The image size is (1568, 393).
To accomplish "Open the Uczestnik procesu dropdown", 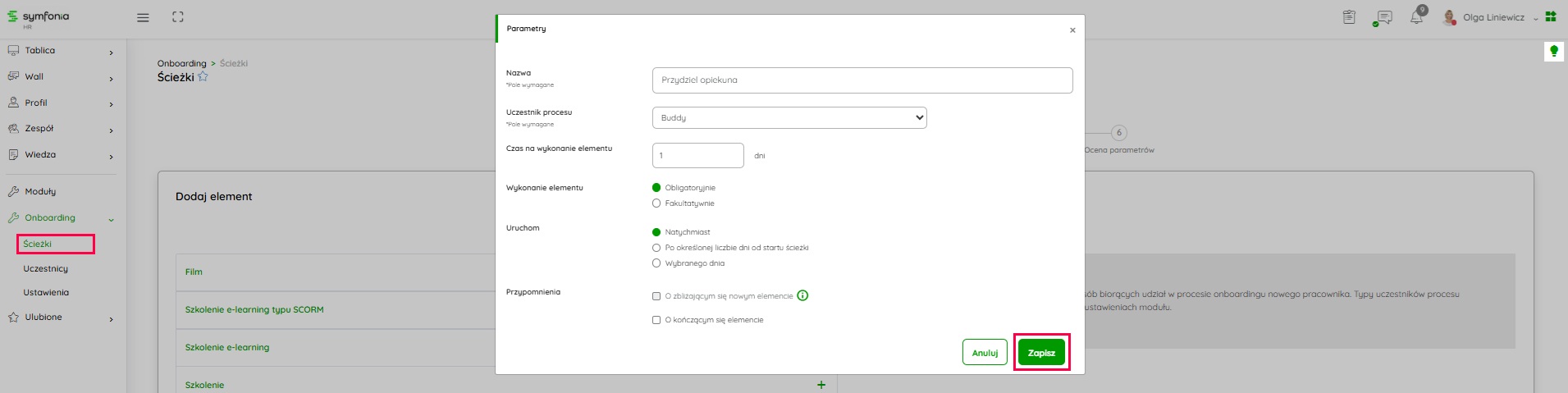I will (x=789, y=118).
